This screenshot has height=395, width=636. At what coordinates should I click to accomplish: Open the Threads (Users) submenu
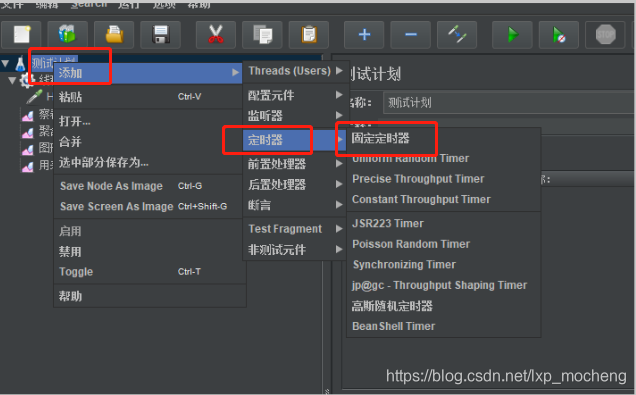(294, 71)
